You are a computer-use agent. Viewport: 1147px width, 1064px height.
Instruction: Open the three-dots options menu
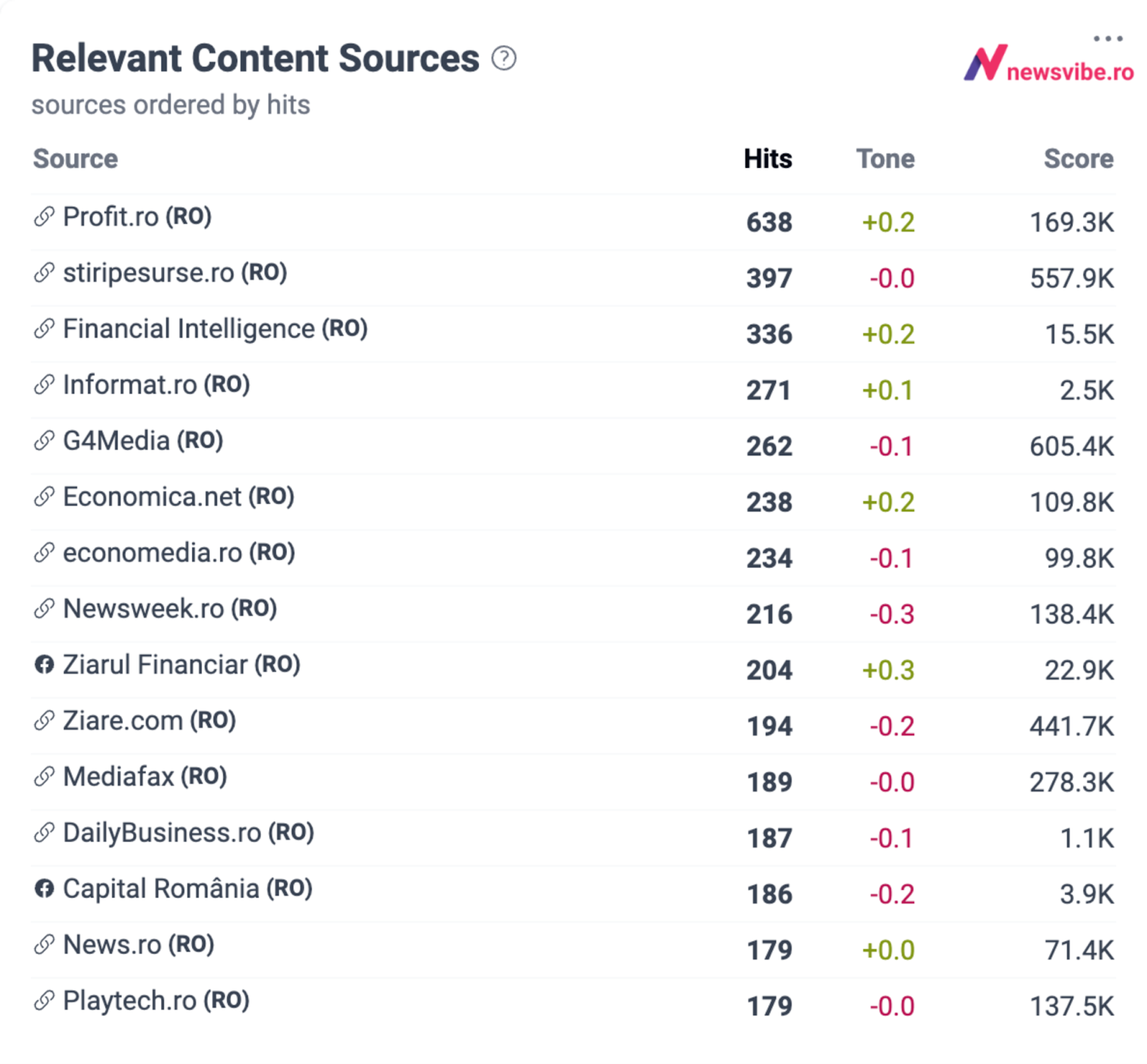point(1108,39)
